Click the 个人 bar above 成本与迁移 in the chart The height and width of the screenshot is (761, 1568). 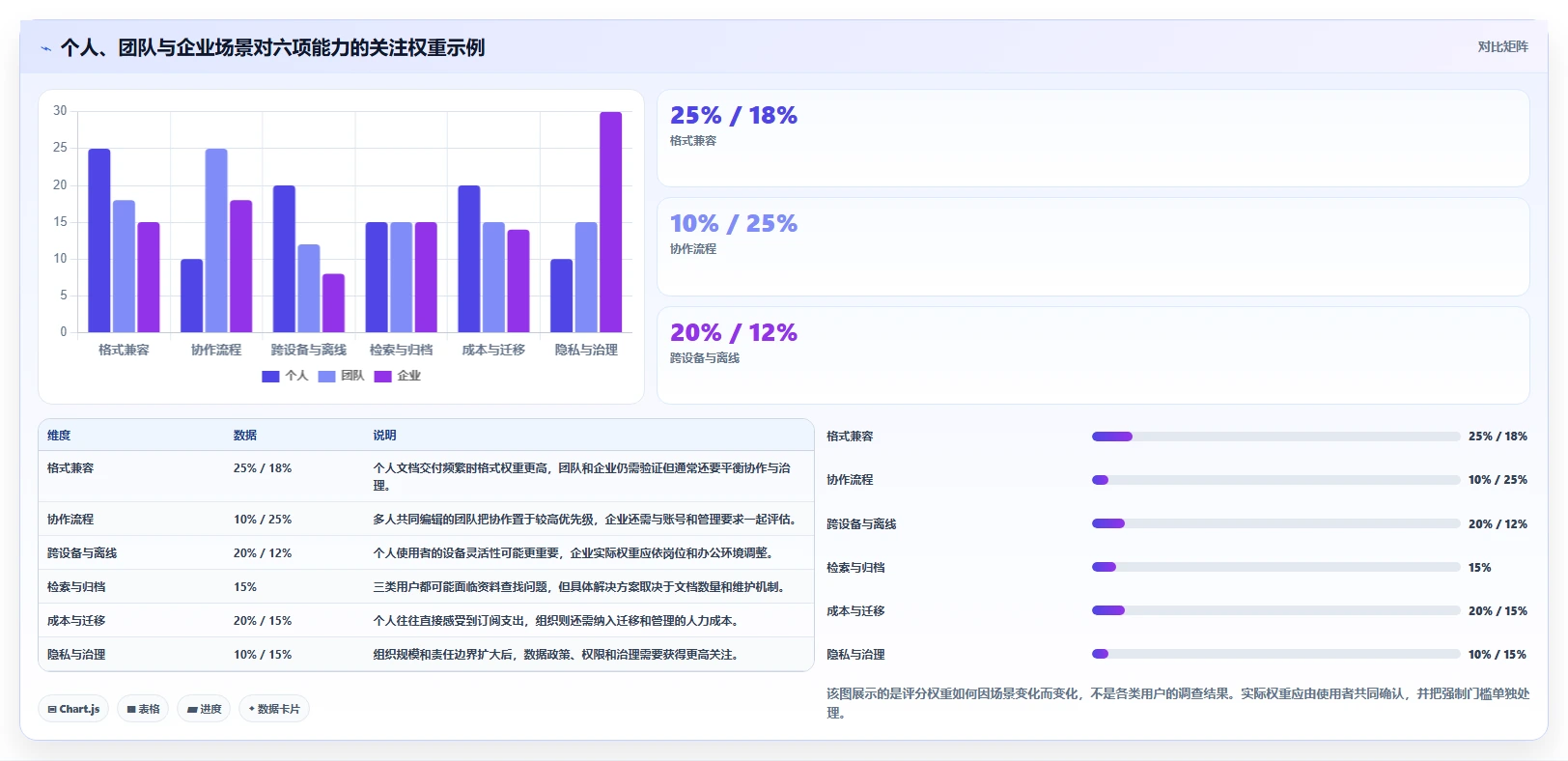pos(469,259)
